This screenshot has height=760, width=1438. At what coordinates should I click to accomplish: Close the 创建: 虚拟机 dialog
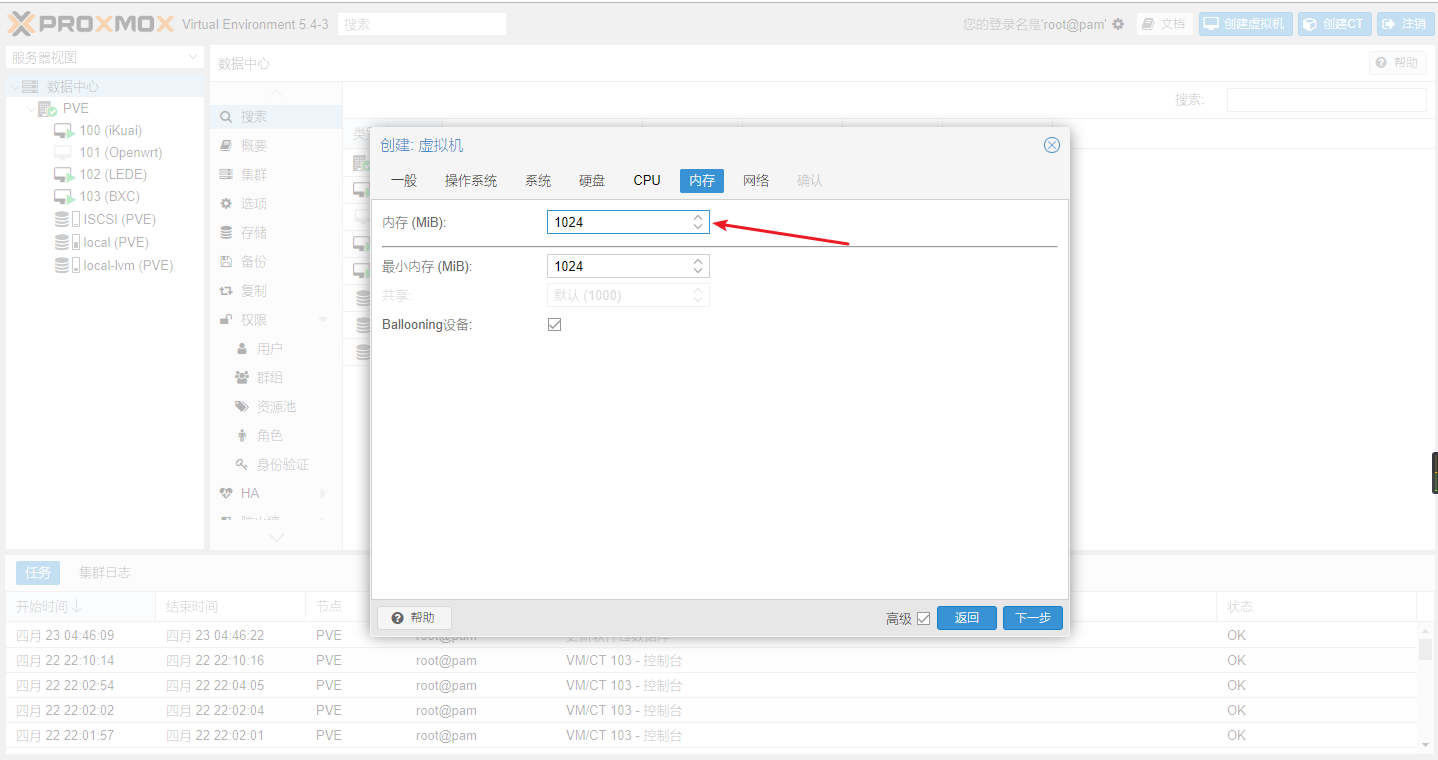click(x=1052, y=145)
